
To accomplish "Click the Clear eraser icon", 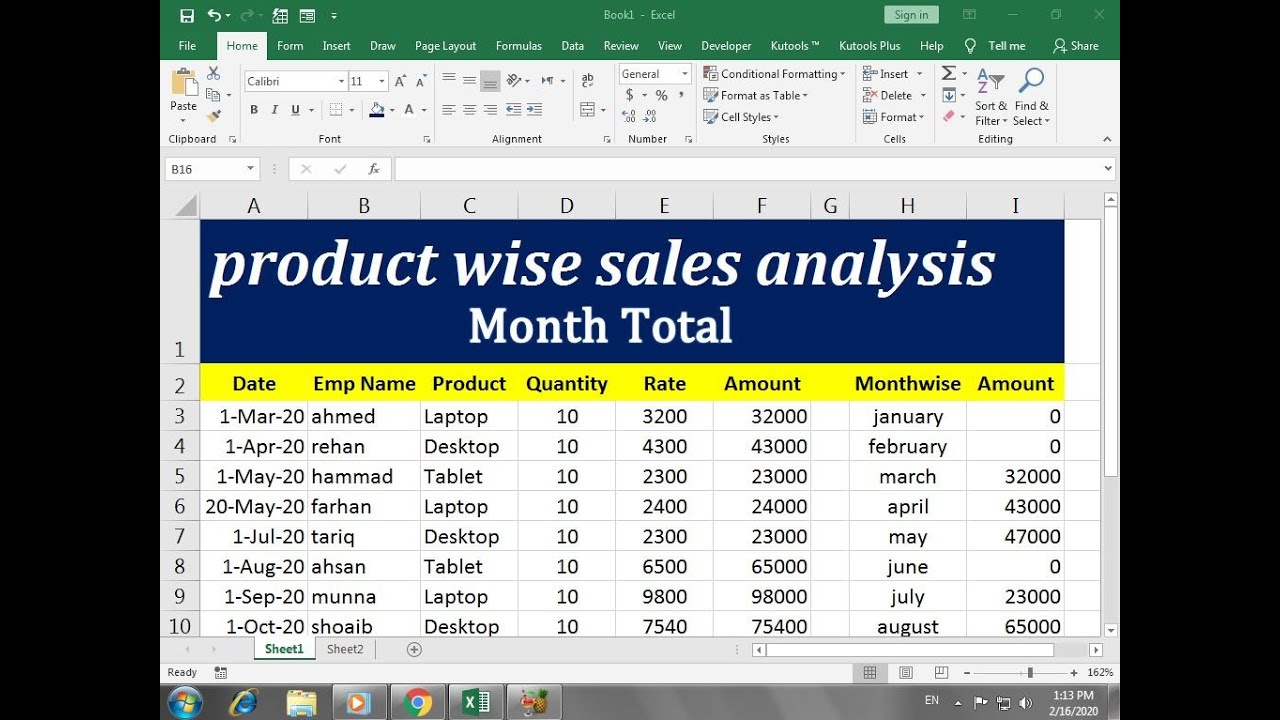I will click(949, 116).
